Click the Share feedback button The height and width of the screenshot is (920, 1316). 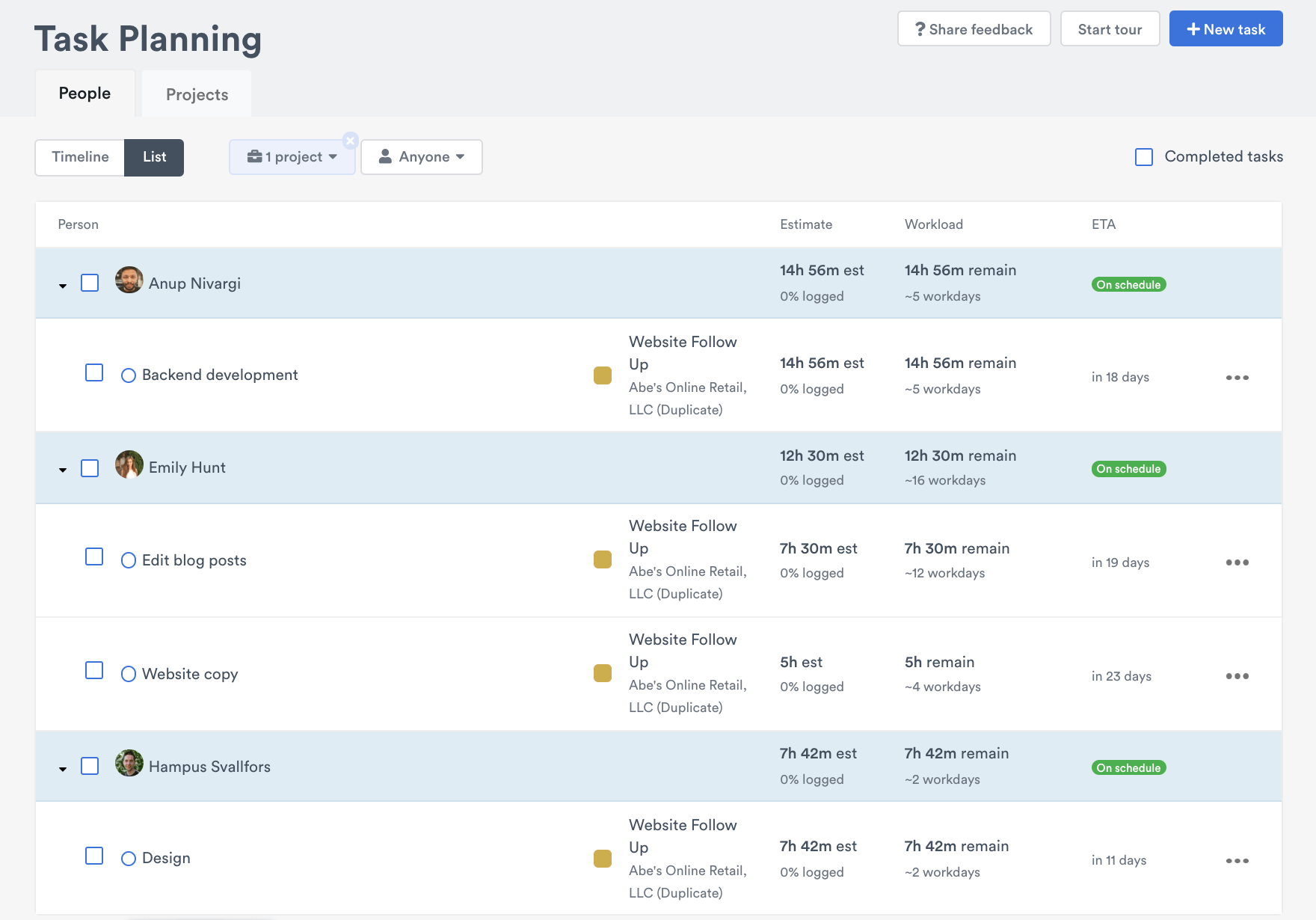tap(974, 29)
